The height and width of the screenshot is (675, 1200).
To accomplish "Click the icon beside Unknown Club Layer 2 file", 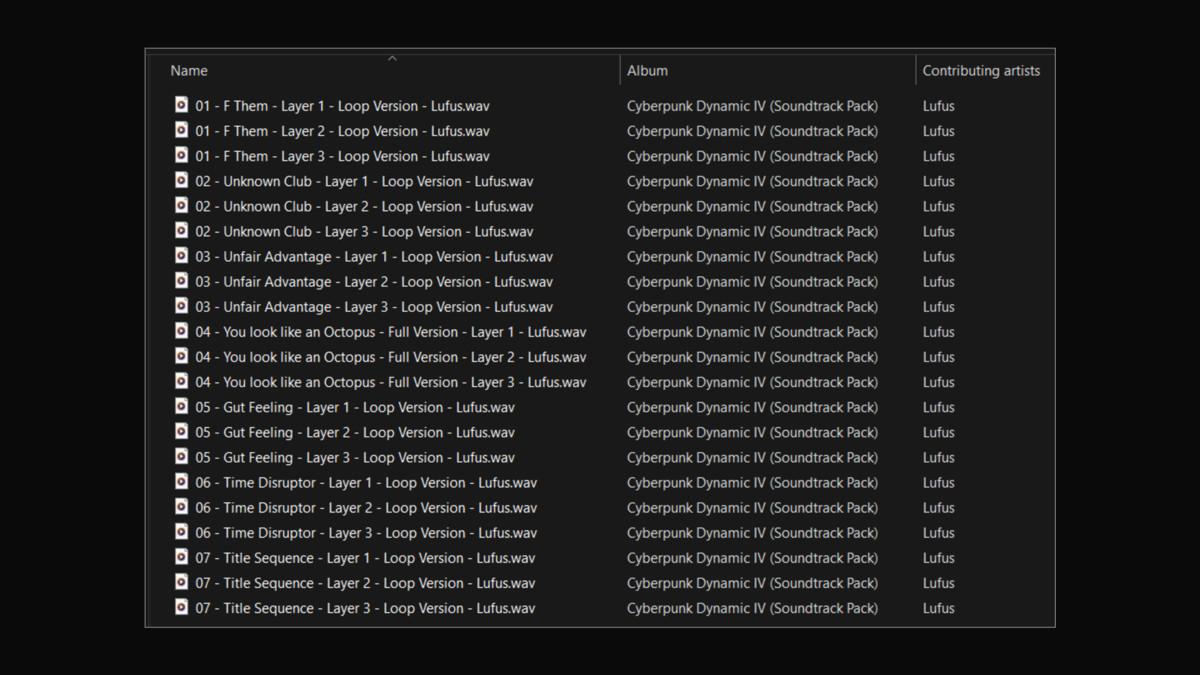I will [181, 206].
